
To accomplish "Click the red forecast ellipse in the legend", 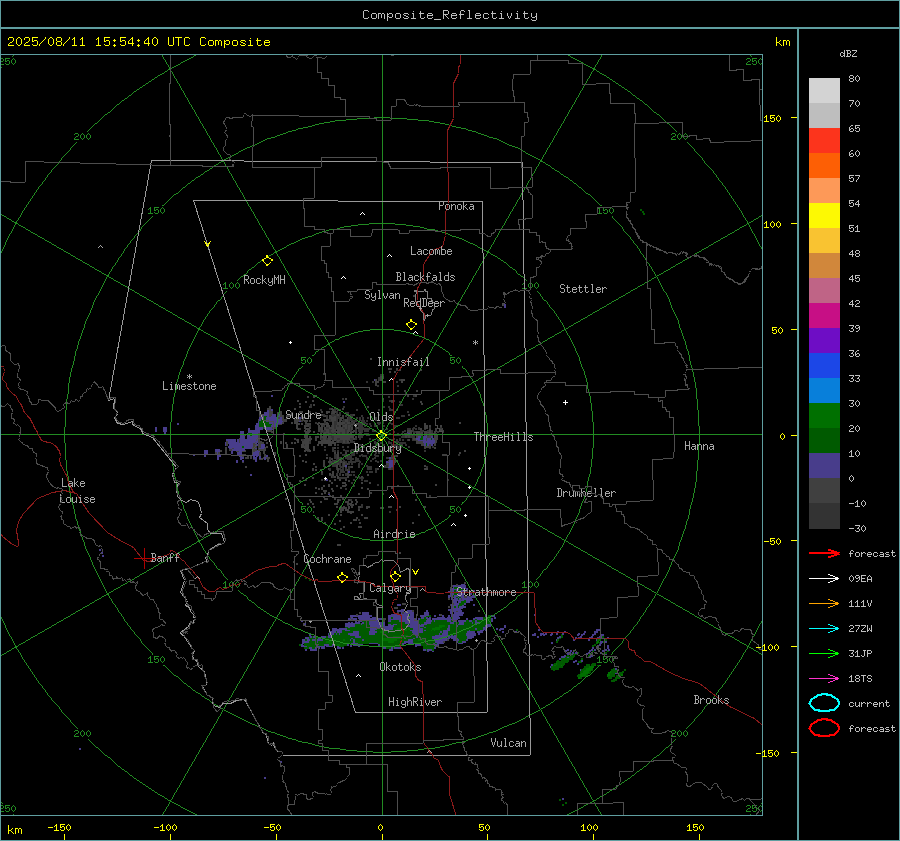I will pyautogui.click(x=824, y=728).
